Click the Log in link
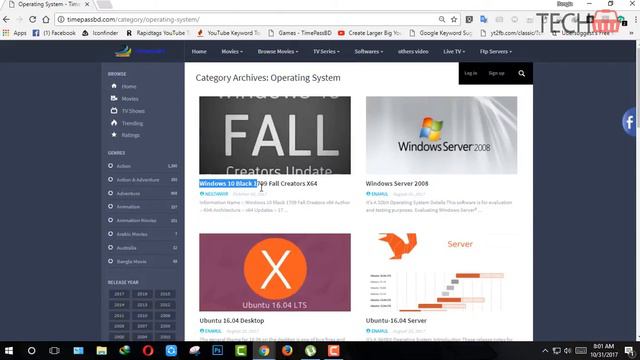Image resolution: width=640 pixels, height=360 pixels. point(470,73)
